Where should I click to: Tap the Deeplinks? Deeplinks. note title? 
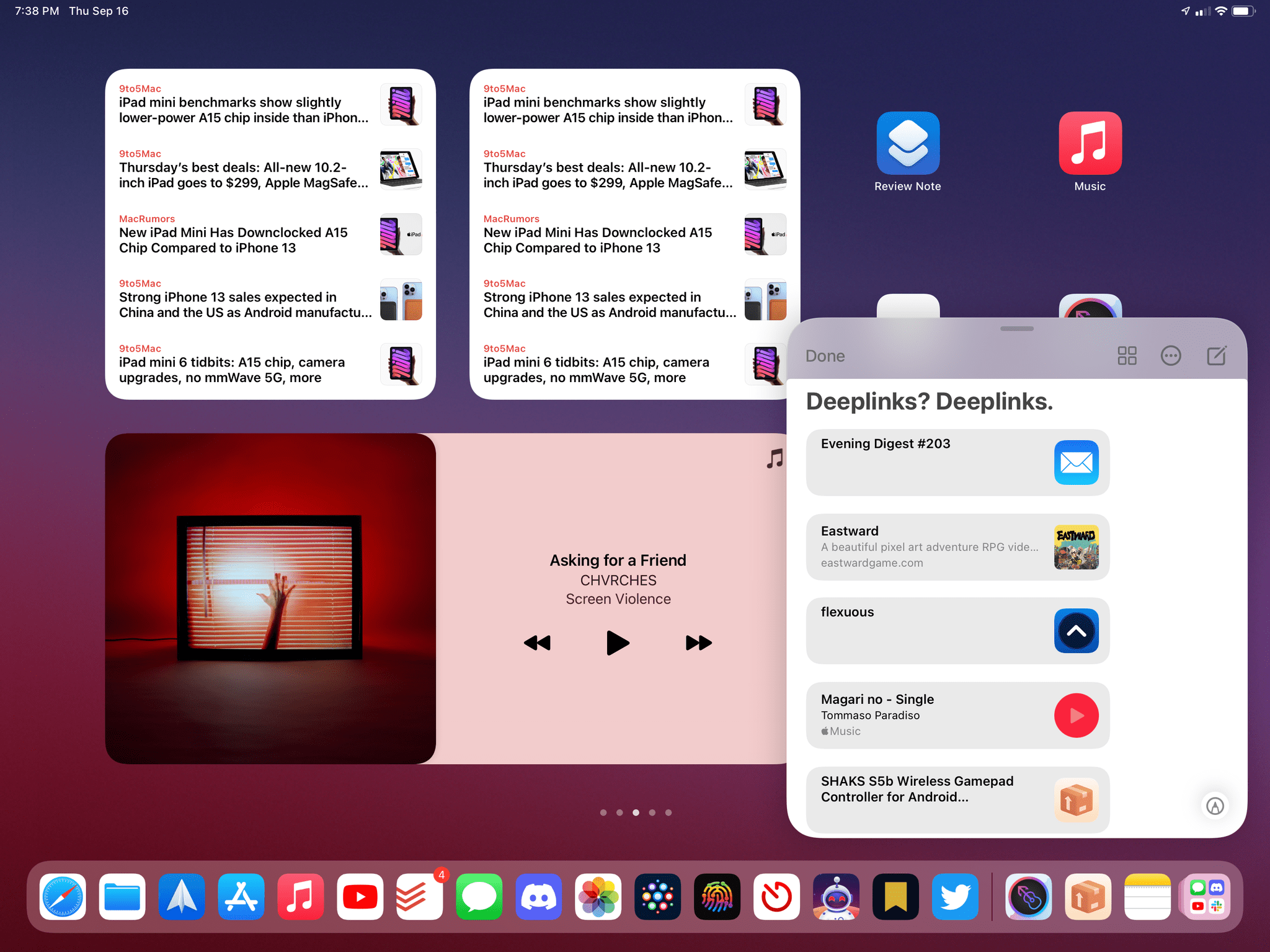[x=930, y=402]
